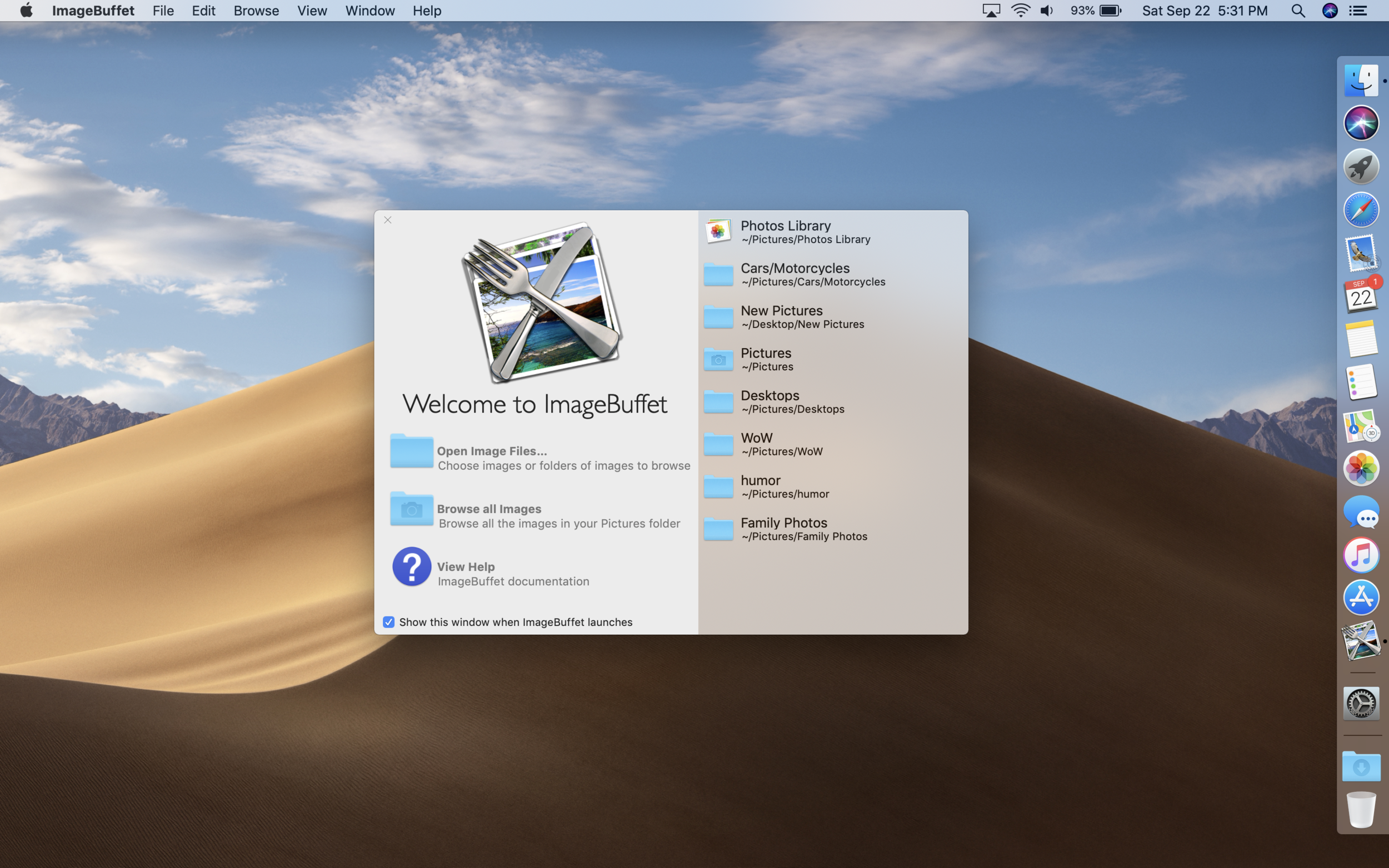The height and width of the screenshot is (868, 1389).
Task: Open the File menu
Action: (x=163, y=11)
